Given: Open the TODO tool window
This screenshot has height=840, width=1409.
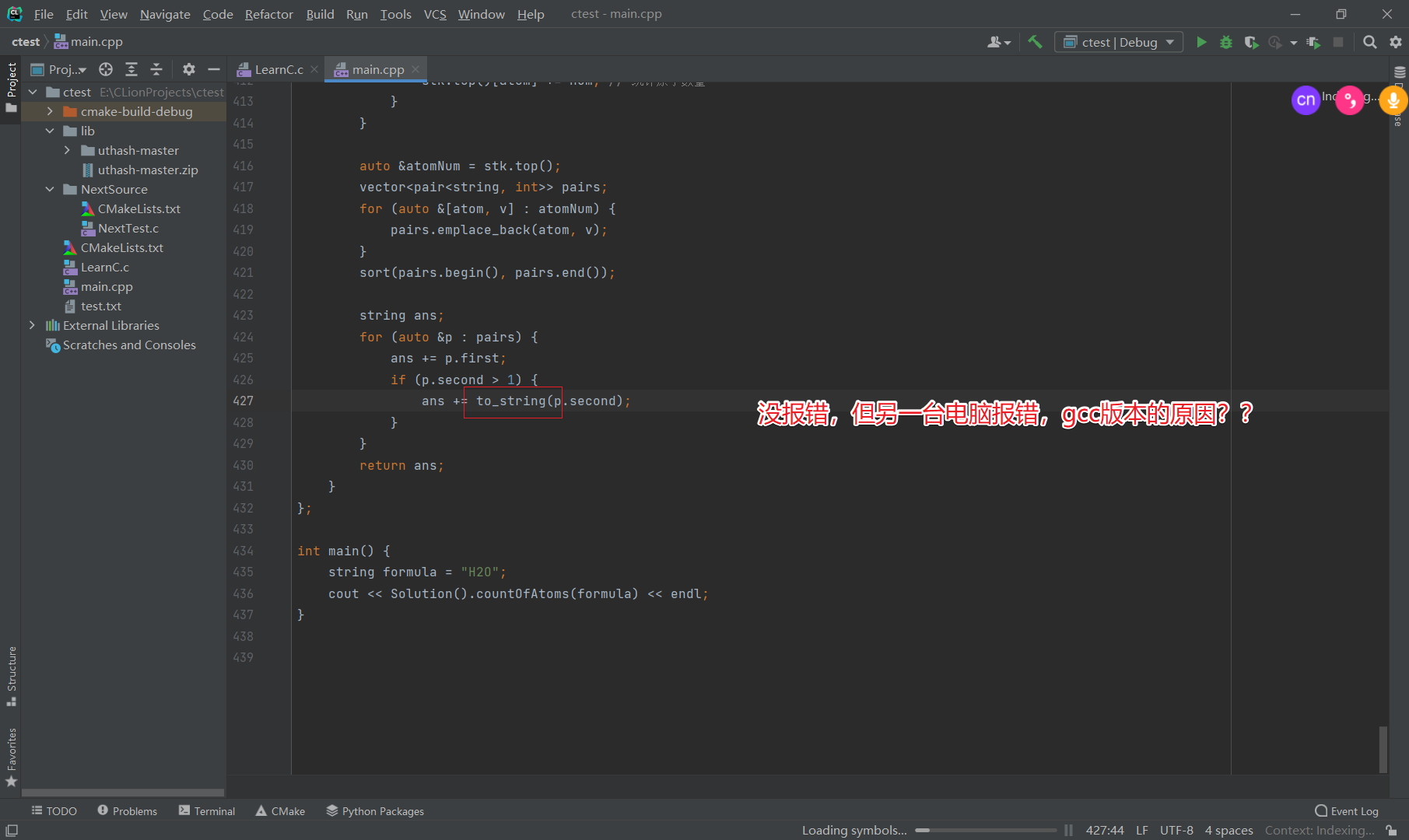Looking at the screenshot, I should click(x=54, y=810).
